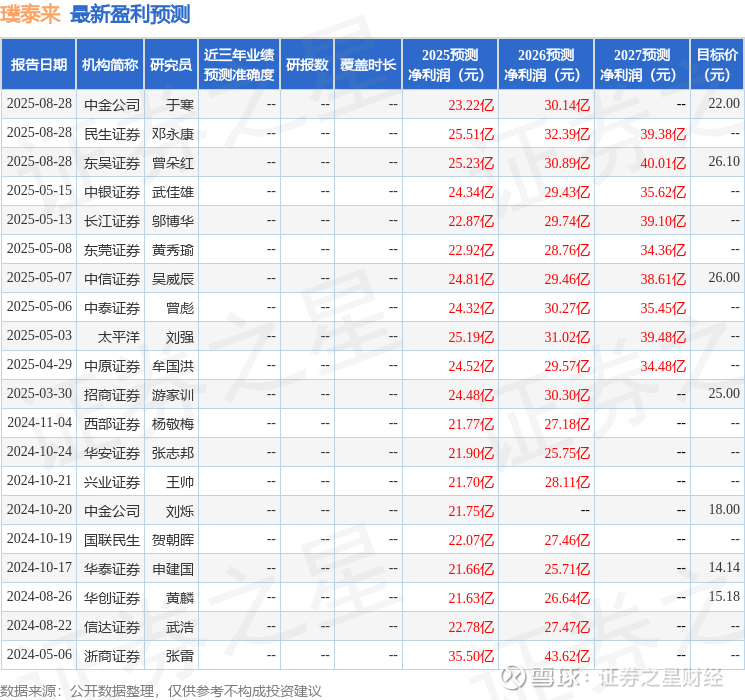Select 长江证券 institution cell

[x=112, y=221]
